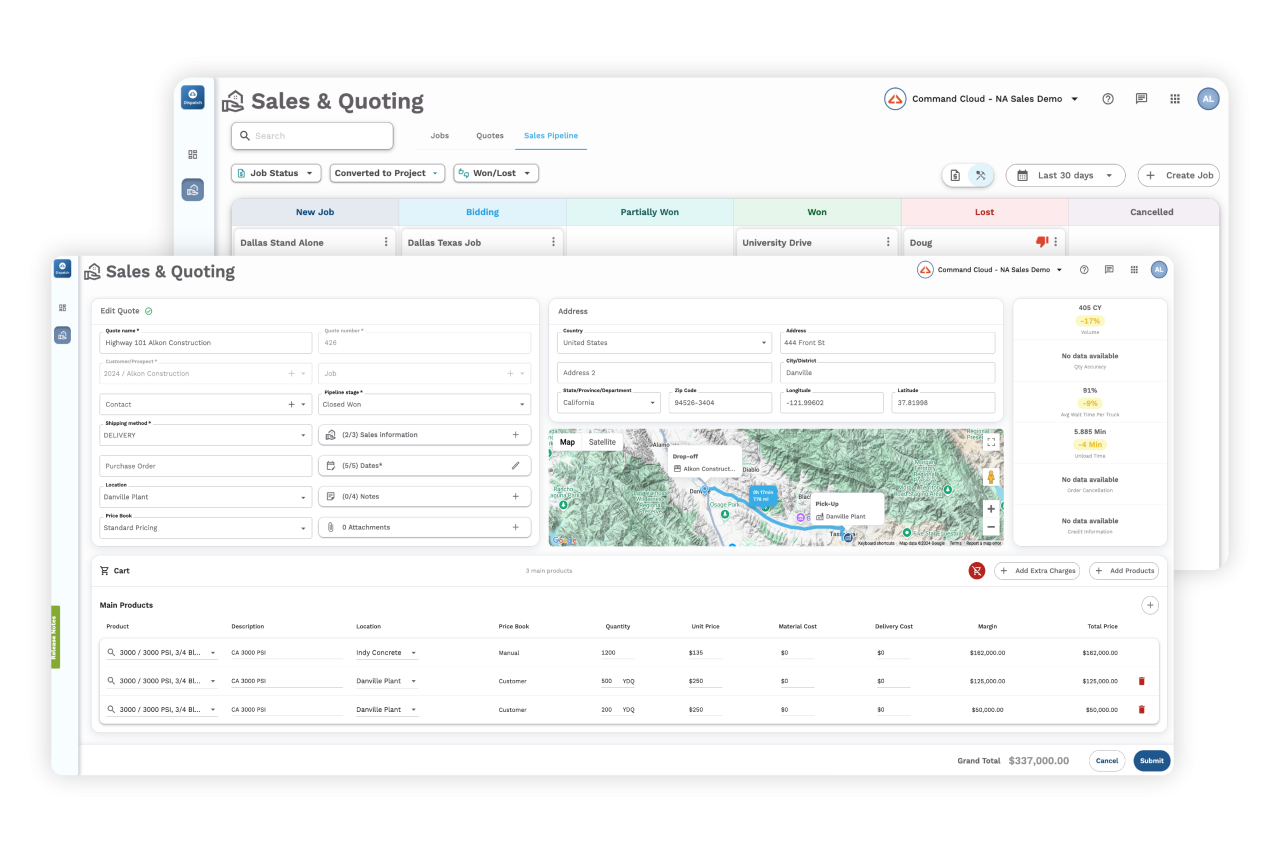Open the Job Status dropdown
This screenshot has height=853, width=1280.
275,172
